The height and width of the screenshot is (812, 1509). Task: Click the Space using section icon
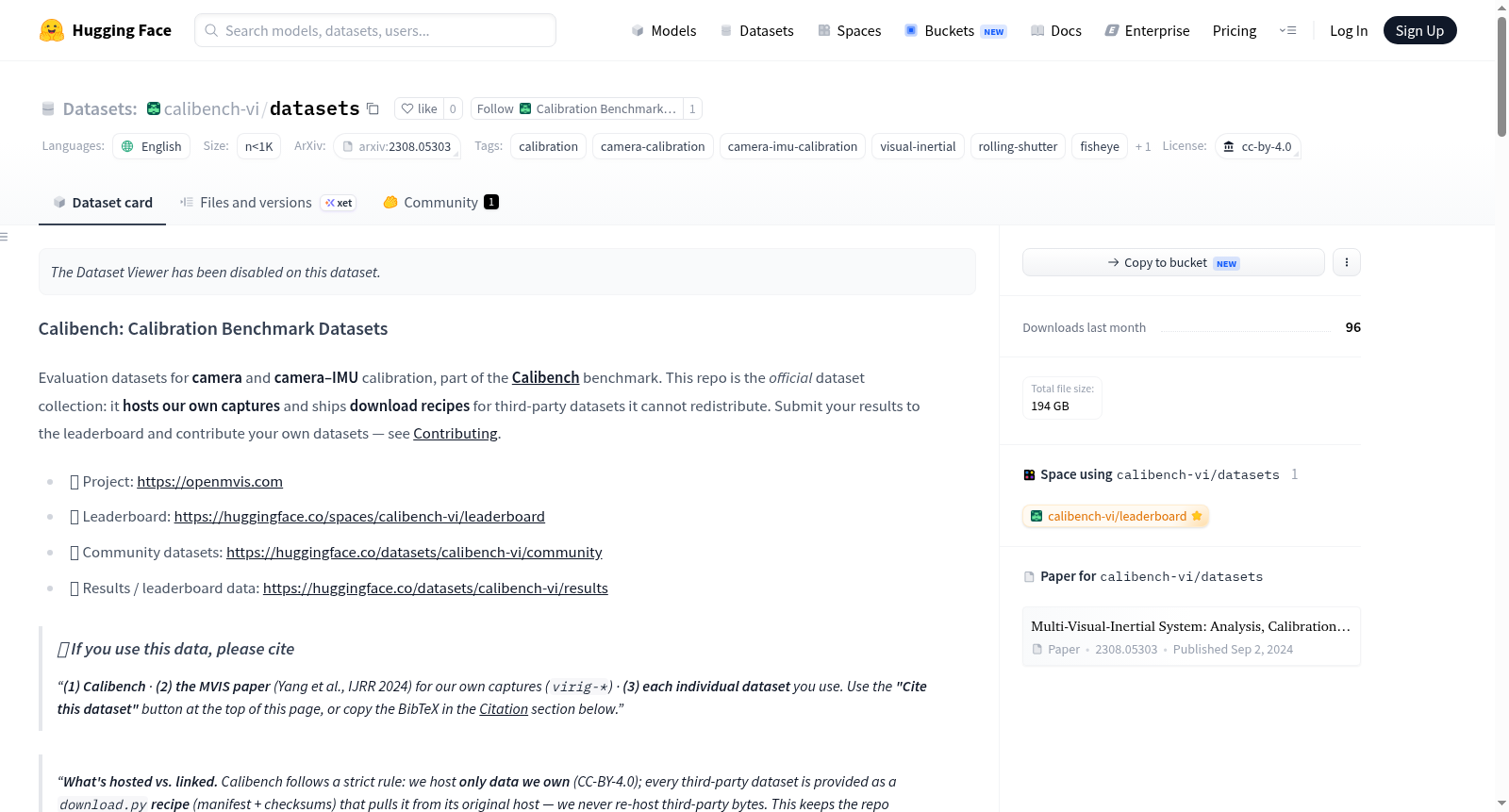[1029, 474]
